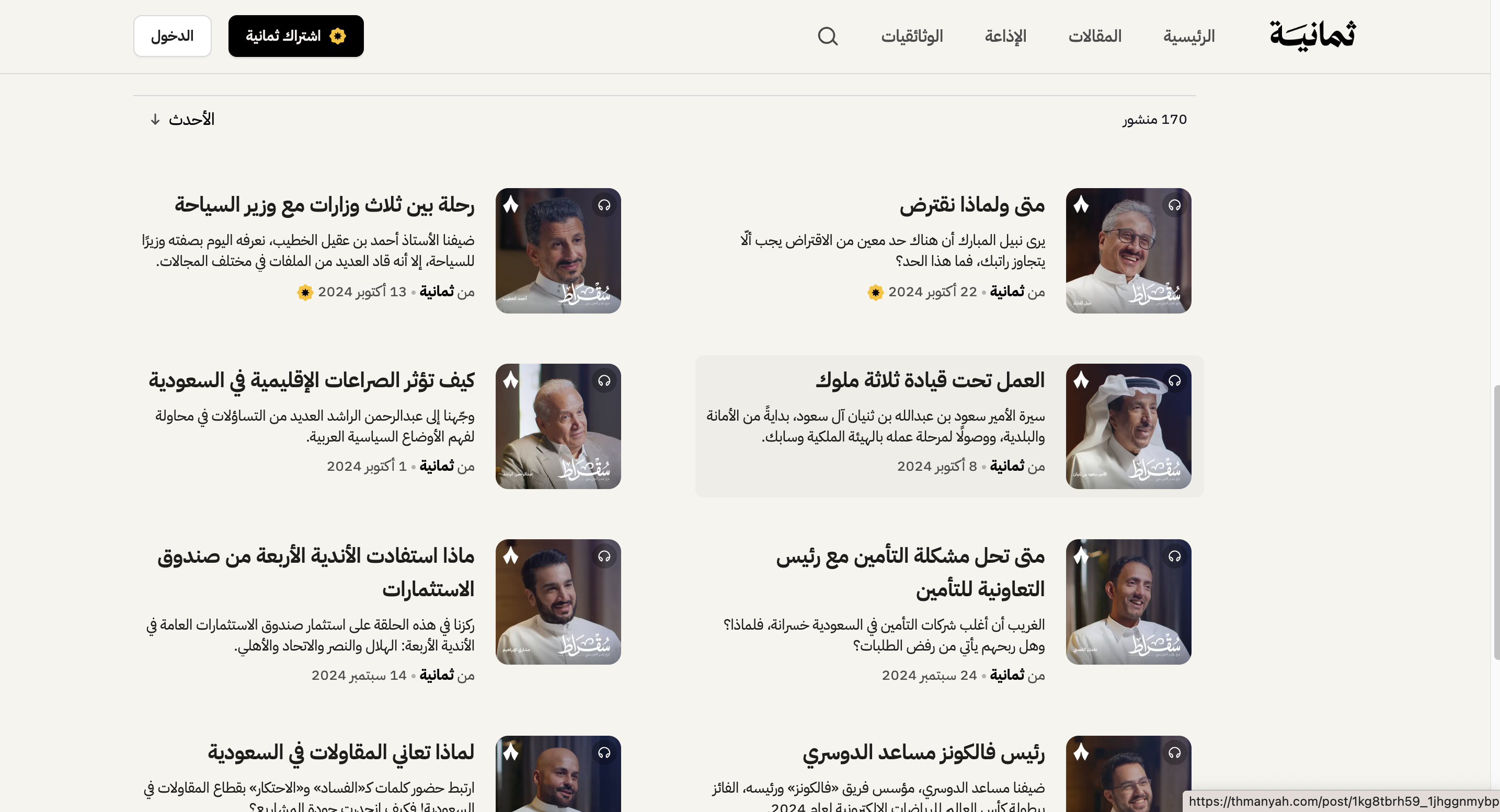Open post ماذا استفادت الأندية الأربعة من صندوق الاستثمارات
This screenshot has width=1500, height=812.
coord(316,573)
